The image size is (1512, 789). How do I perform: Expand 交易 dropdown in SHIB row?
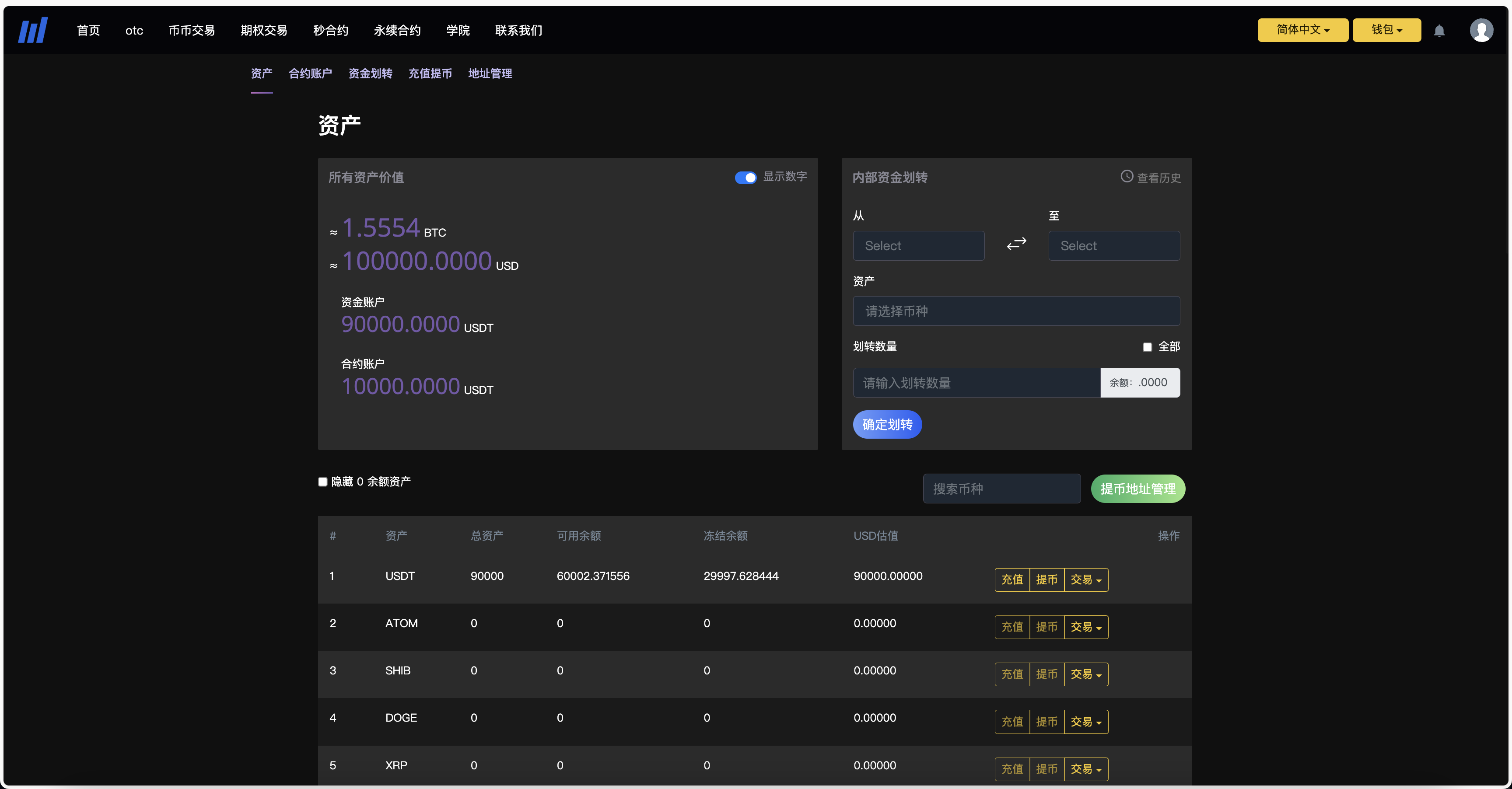1086,674
